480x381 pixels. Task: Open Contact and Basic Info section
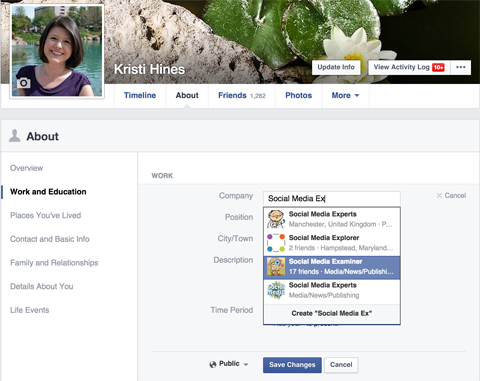coord(50,239)
